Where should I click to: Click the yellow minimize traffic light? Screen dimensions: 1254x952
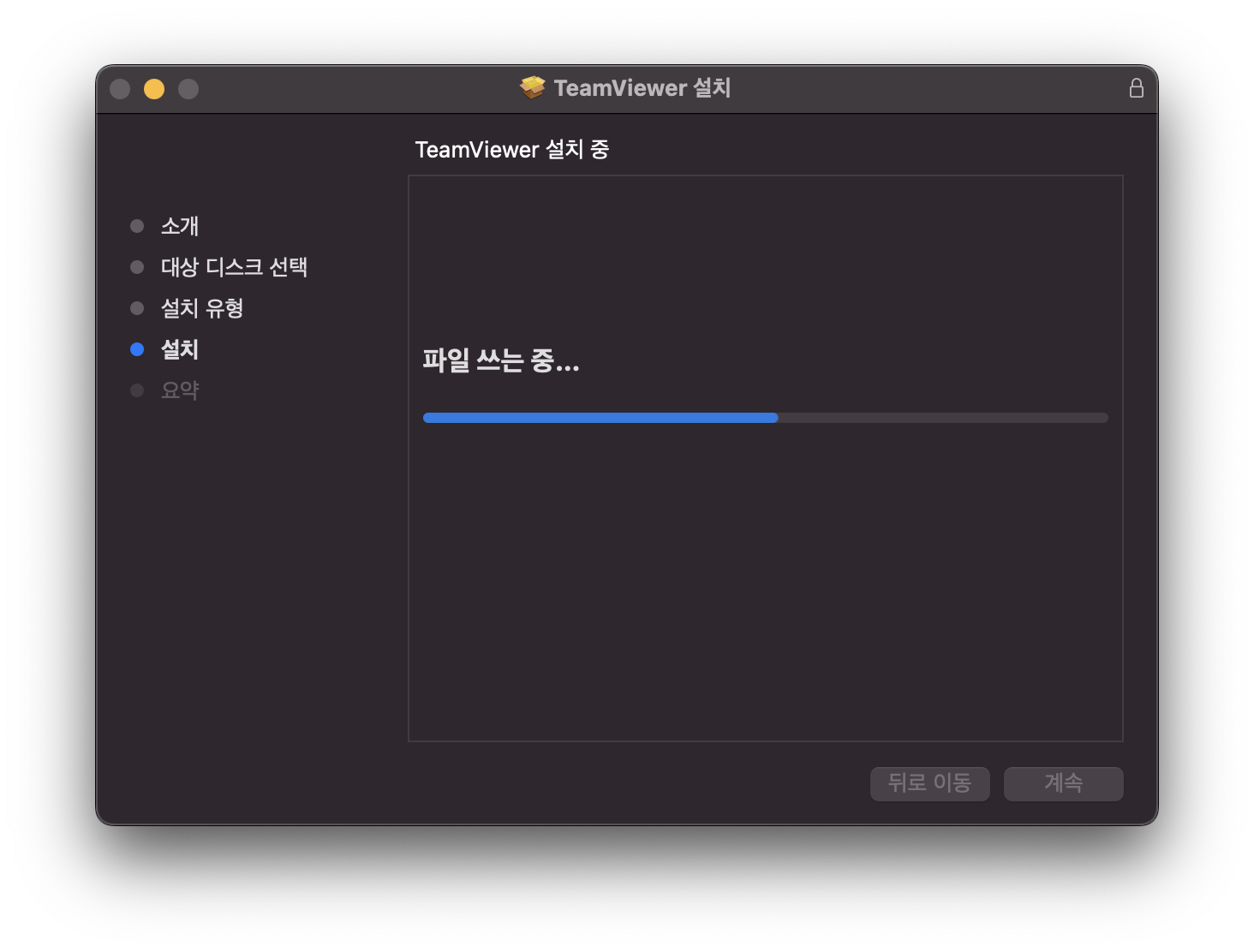154,88
